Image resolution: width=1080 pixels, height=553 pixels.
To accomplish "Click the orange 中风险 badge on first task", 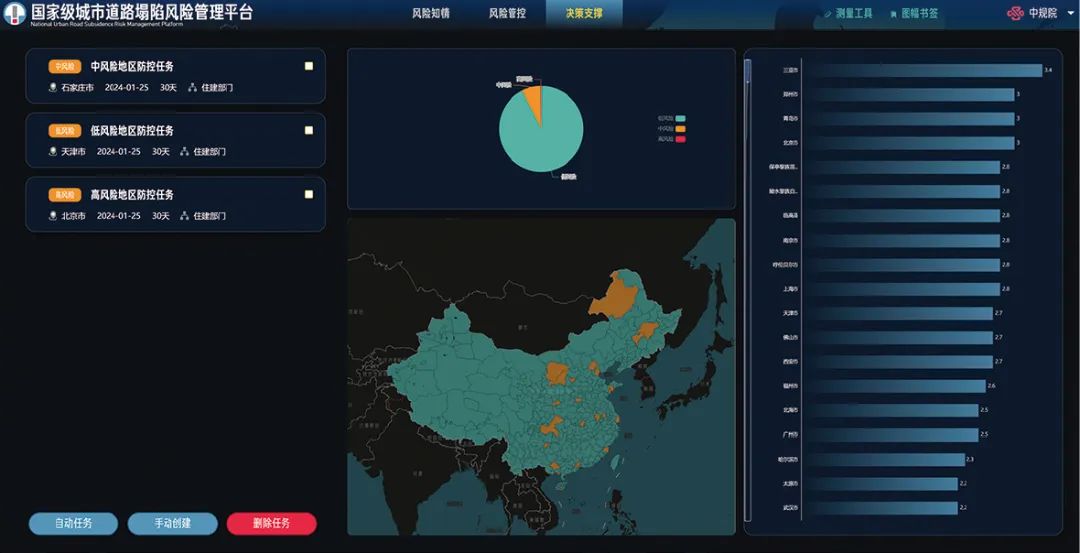I will 65,67.
